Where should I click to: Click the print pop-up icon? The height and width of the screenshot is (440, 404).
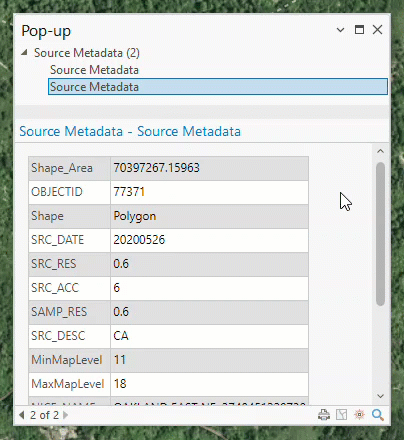point(324,415)
